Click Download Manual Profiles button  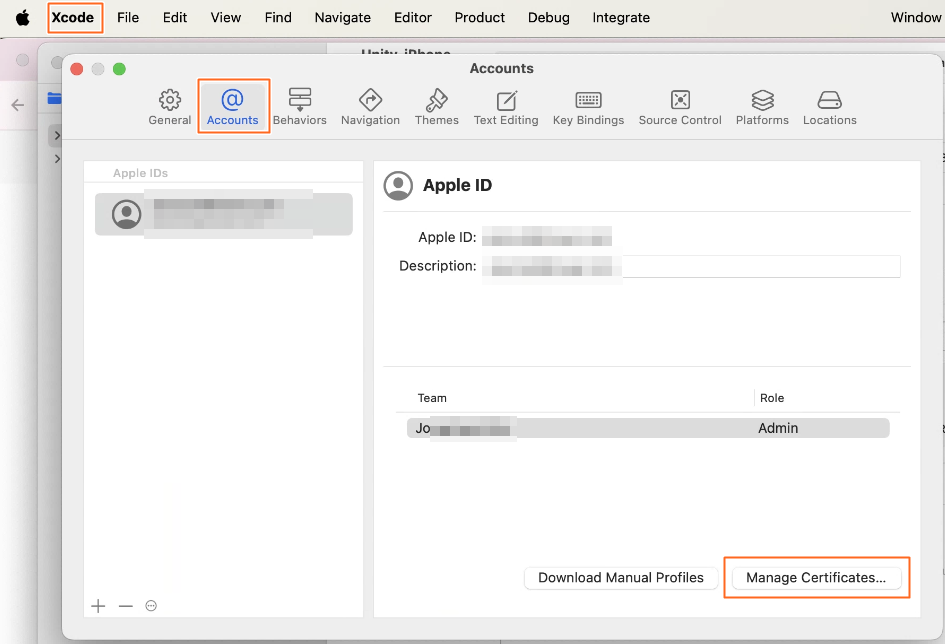tap(621, 577)
